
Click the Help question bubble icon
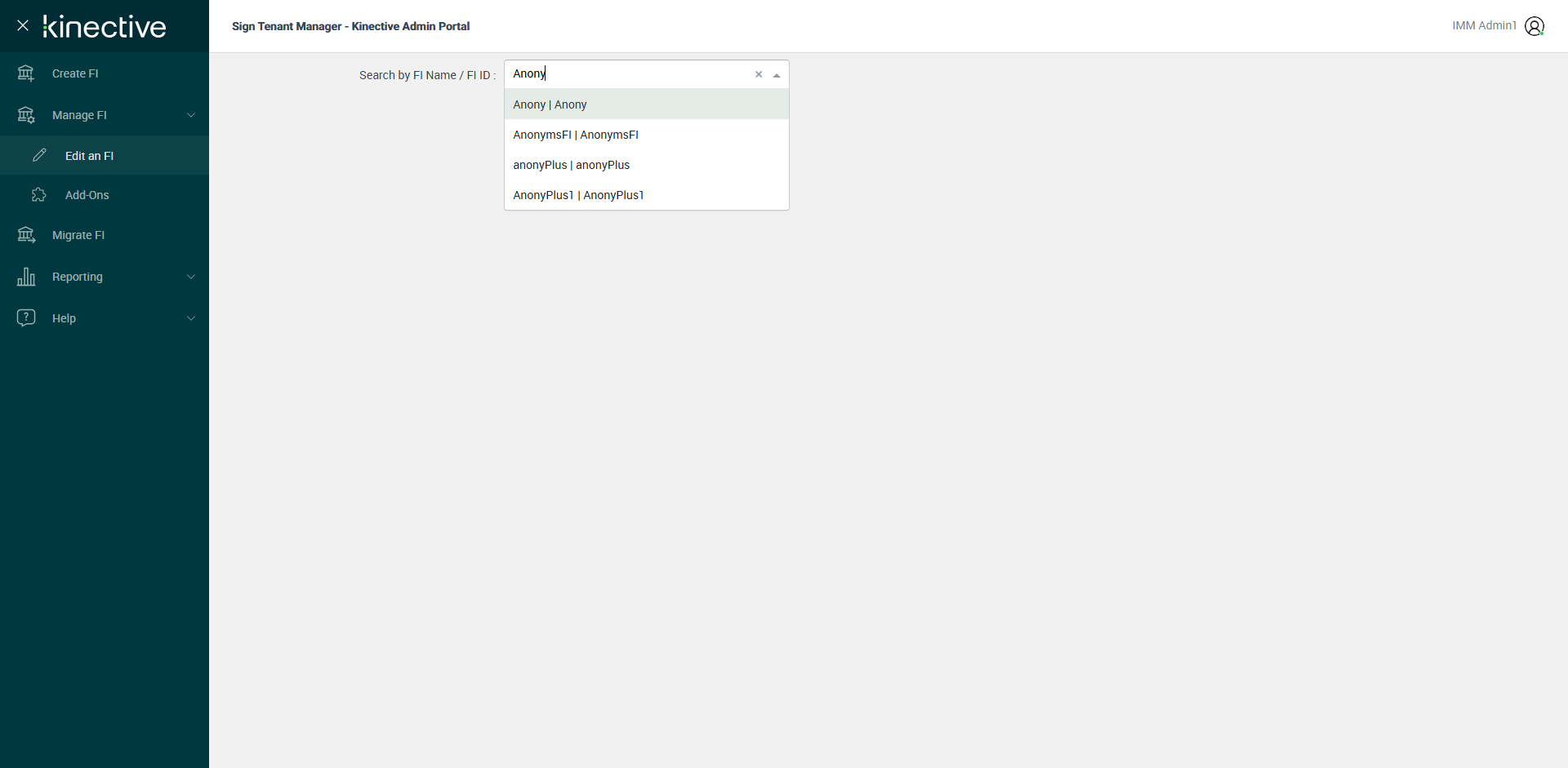click(26, 318)
